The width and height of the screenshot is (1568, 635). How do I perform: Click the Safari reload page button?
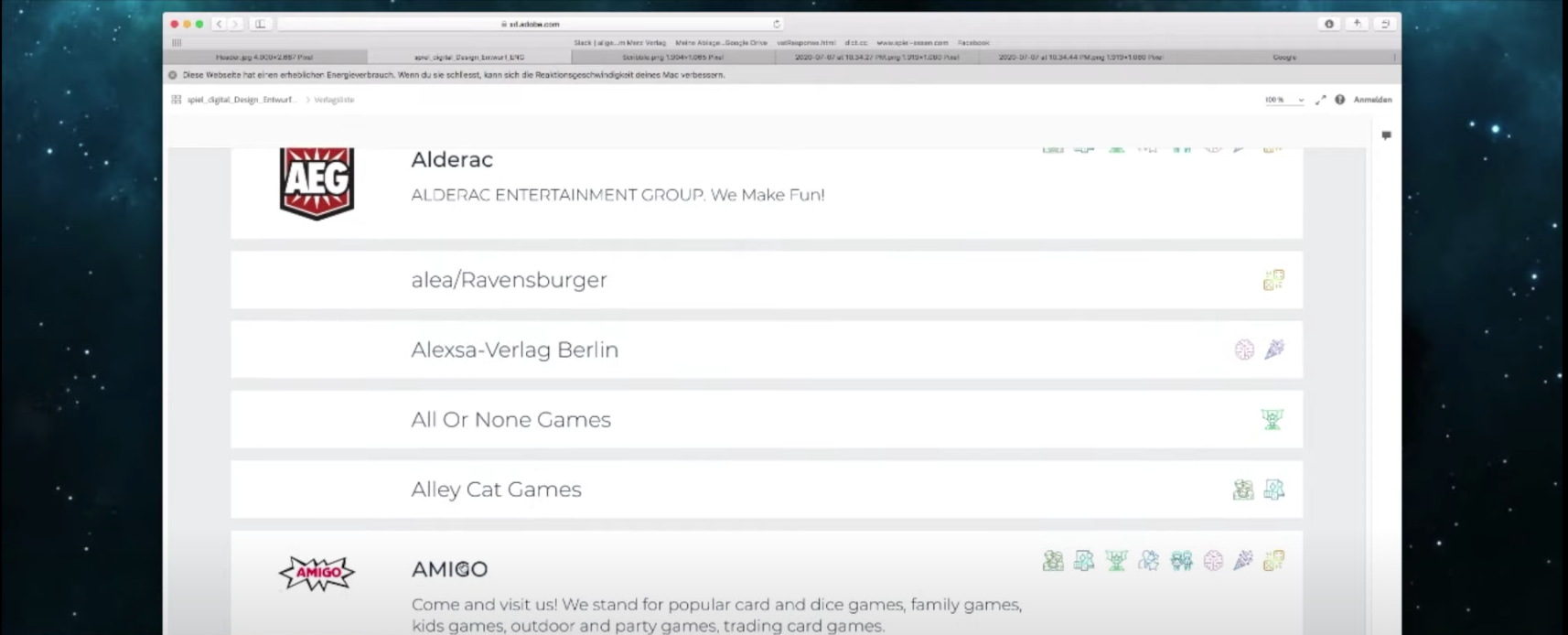777,24
